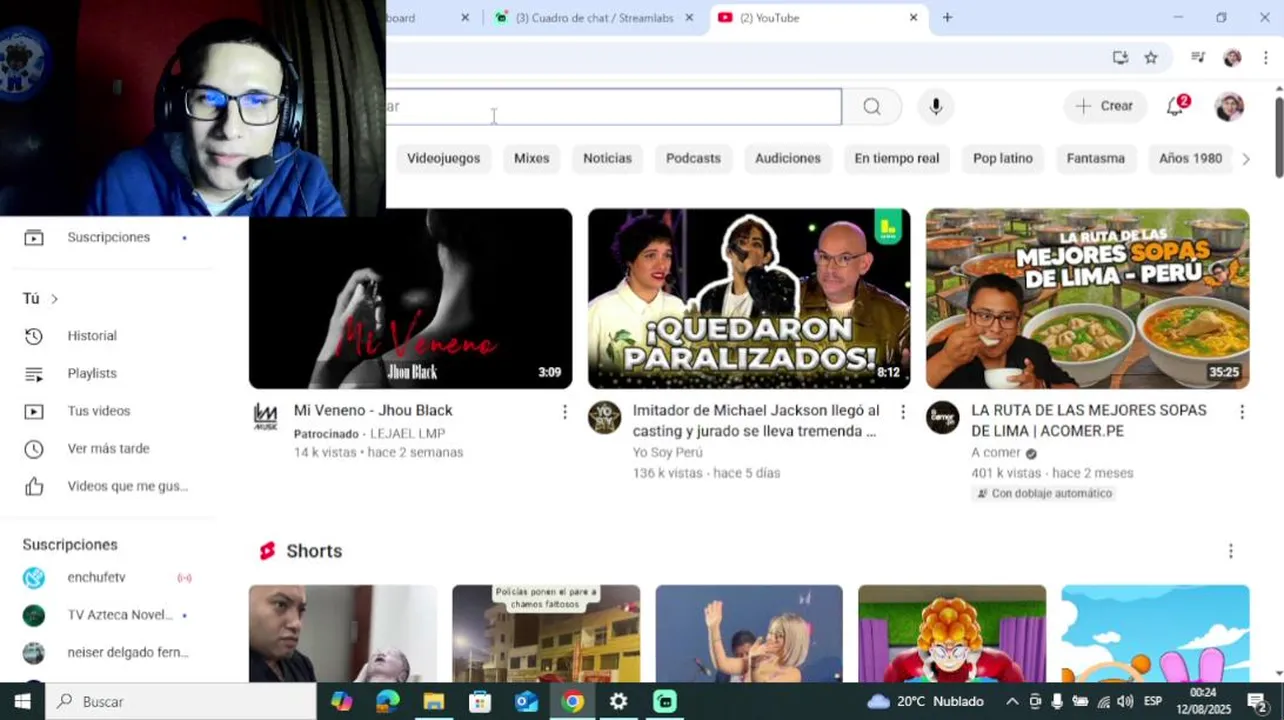Click the Windows taskbar search box
The image size is (1284, 720).
[181, 702]
